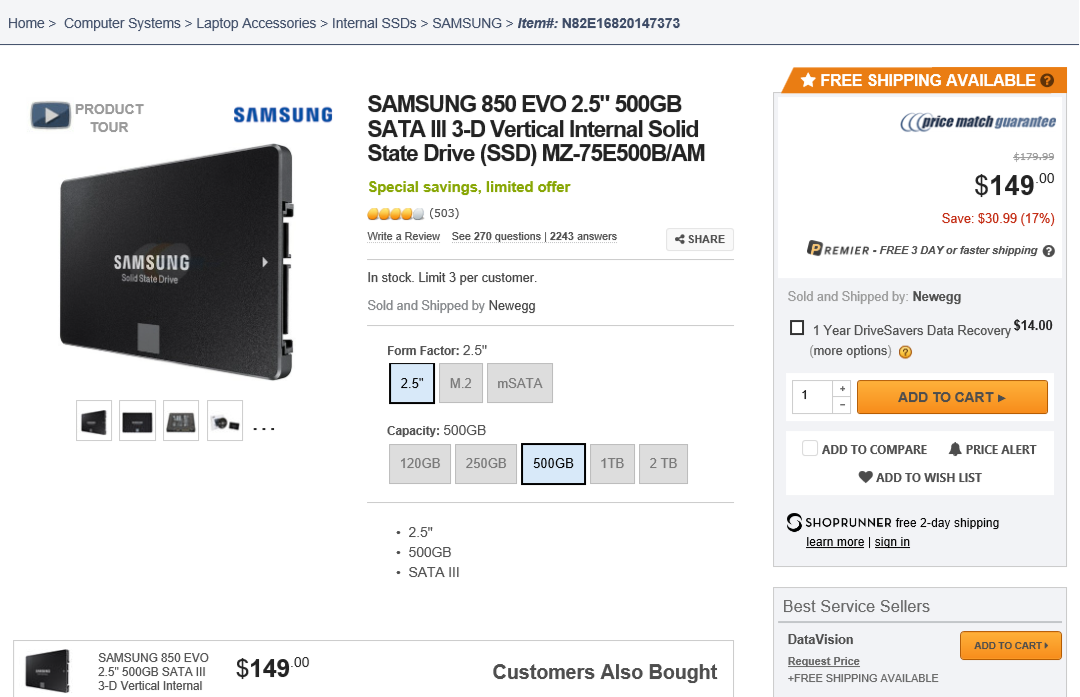Click the Premier shipping help icon
1080x697 pixels.
1049,251
